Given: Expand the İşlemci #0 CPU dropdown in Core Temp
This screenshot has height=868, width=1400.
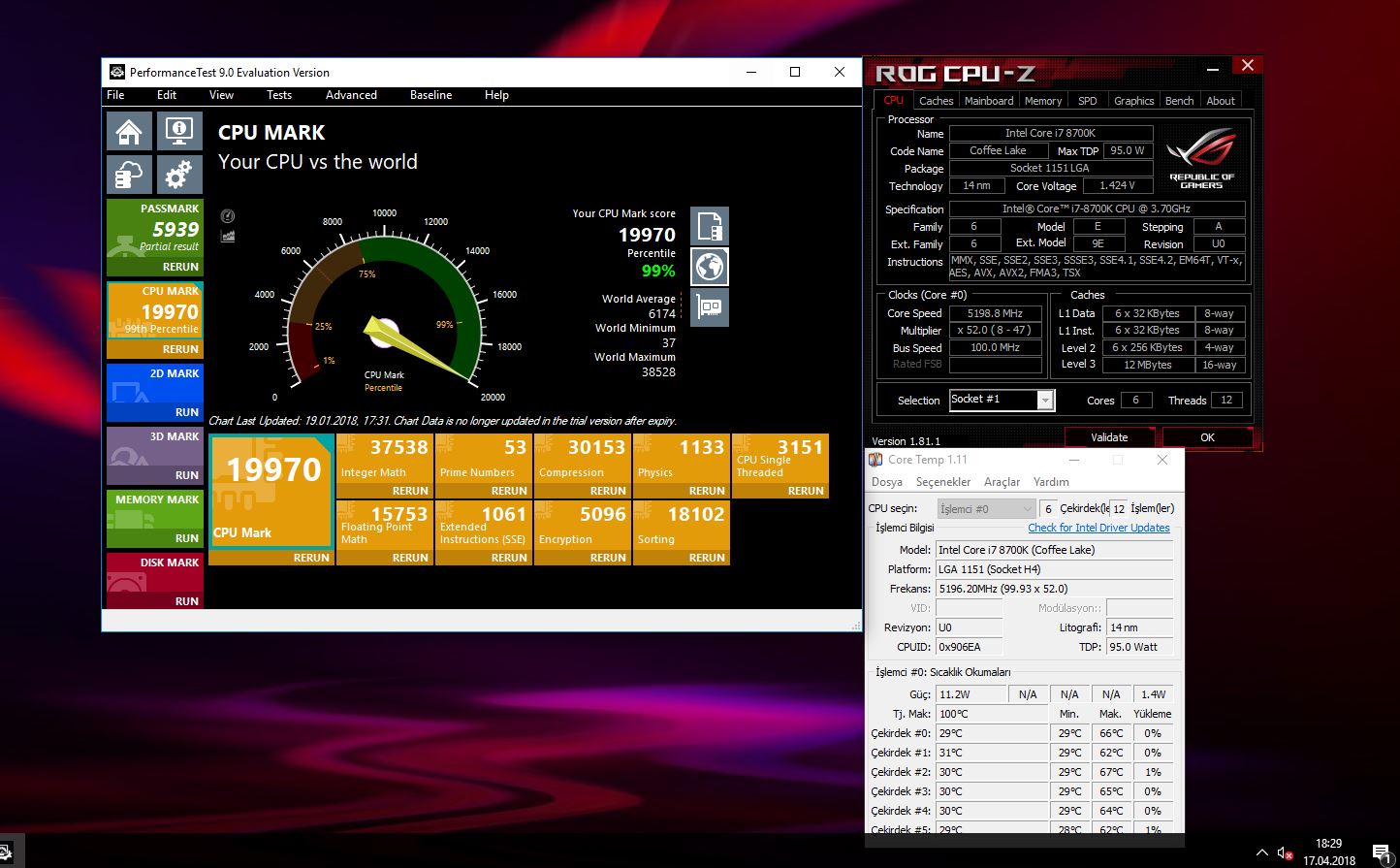Looking at the screenshot, I should [987, 508].
